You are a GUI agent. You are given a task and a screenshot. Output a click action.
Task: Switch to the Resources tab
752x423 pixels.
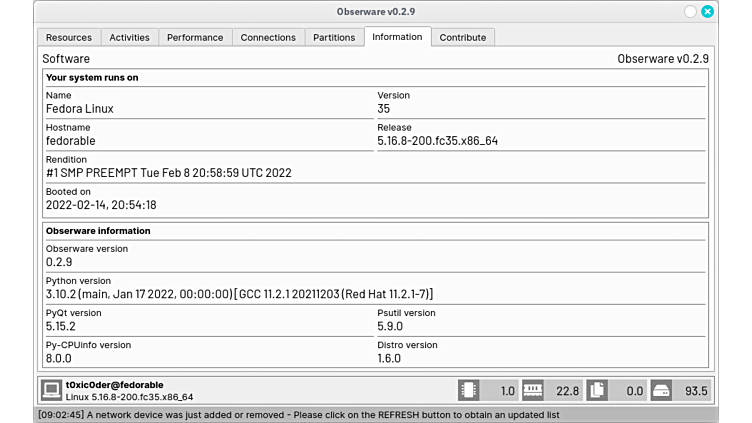[x=69, y=37]
